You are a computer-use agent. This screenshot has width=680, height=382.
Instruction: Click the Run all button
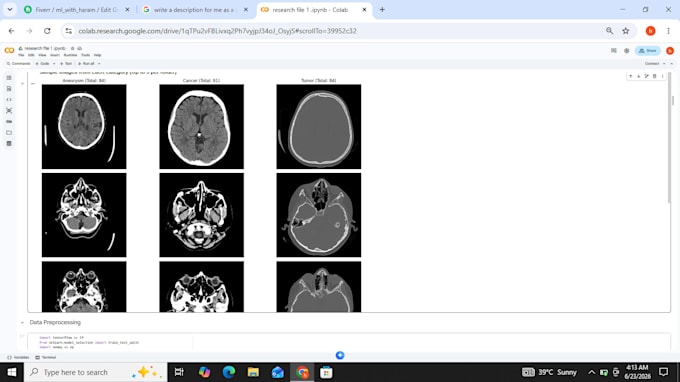point(86,64)
